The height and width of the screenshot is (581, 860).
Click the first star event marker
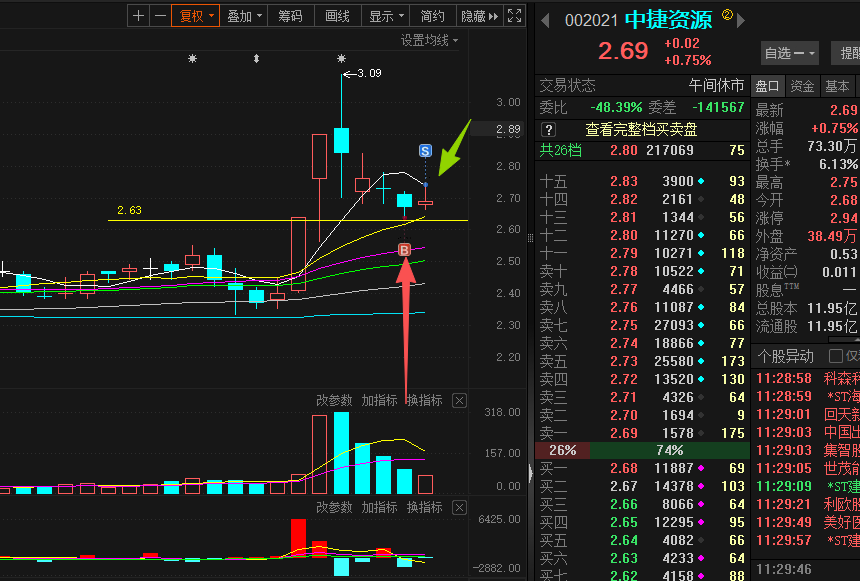point(192,58)
